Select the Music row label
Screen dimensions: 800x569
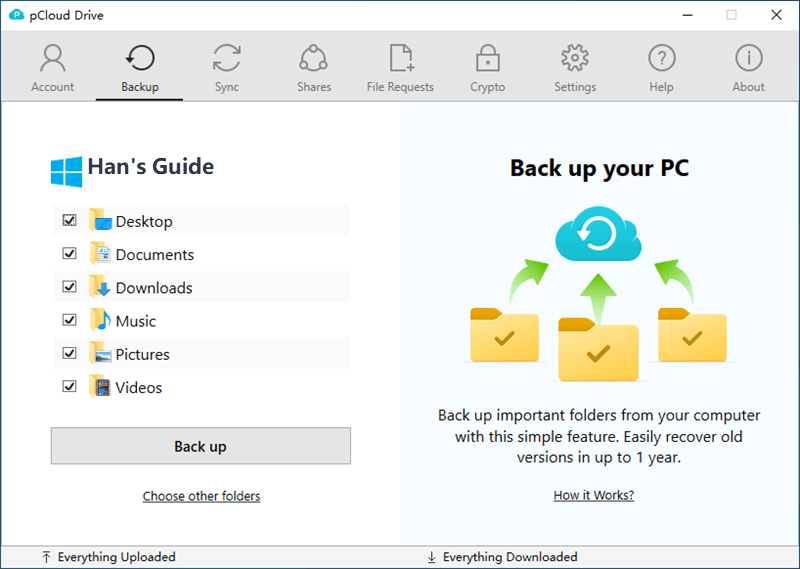[136, 320]
